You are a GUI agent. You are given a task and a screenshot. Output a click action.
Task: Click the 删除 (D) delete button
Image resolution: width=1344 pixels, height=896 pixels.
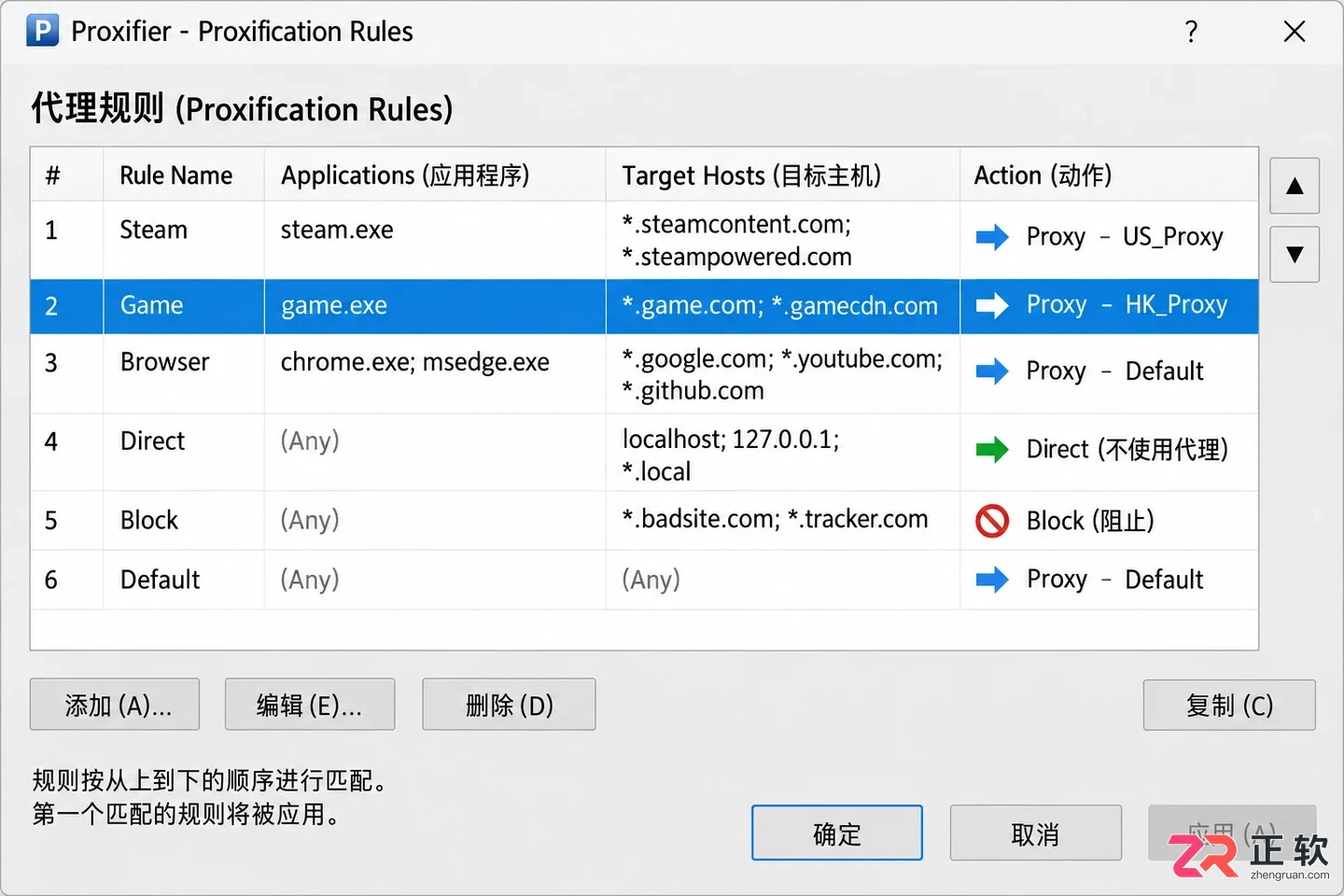(509, 705)
